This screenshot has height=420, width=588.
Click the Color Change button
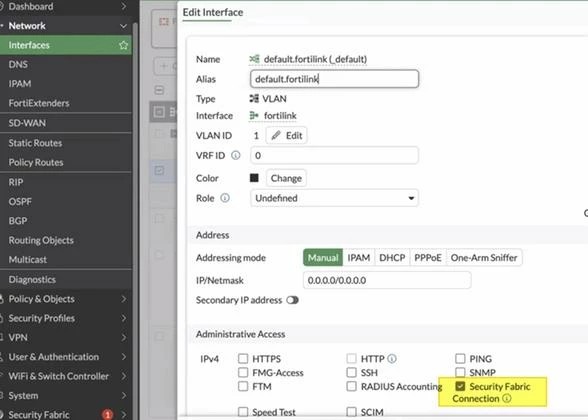(286, 178)
